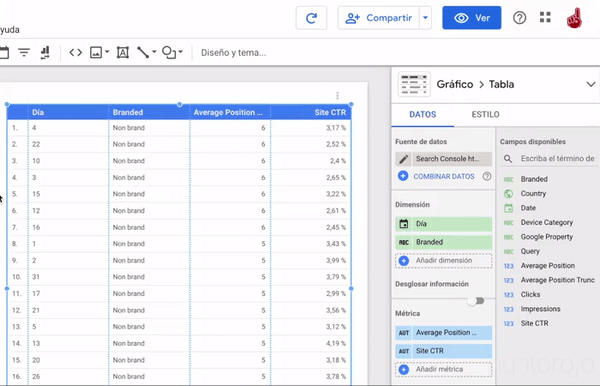
Task: Select Site CTR in available fields
Action: click(x=534, y=323)
